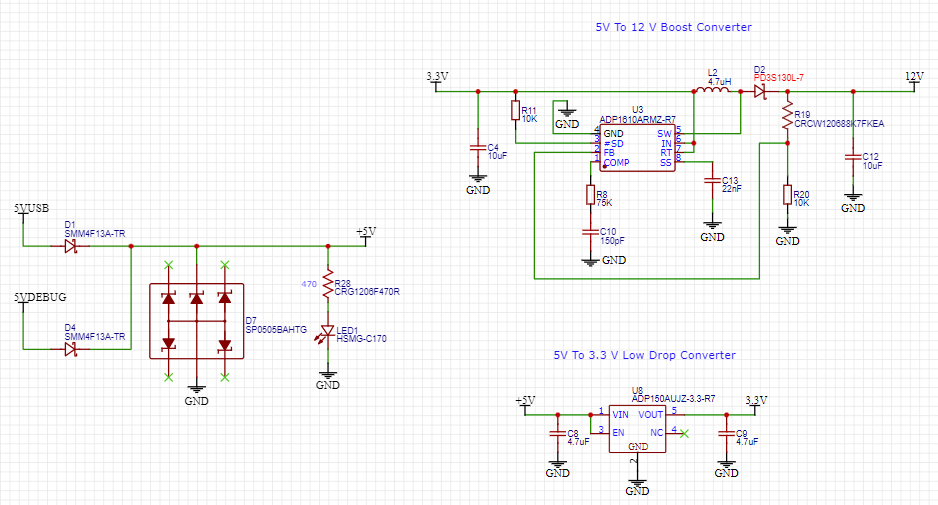Click the +5V net flag above R28
938x505 pixels.
click(x=366, y=235)
